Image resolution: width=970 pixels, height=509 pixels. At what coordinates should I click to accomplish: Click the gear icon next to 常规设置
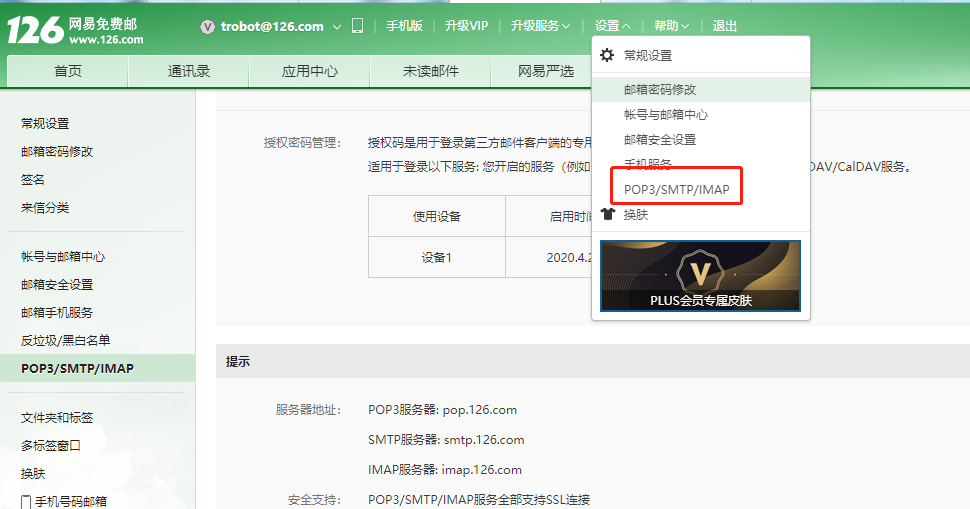607,55
